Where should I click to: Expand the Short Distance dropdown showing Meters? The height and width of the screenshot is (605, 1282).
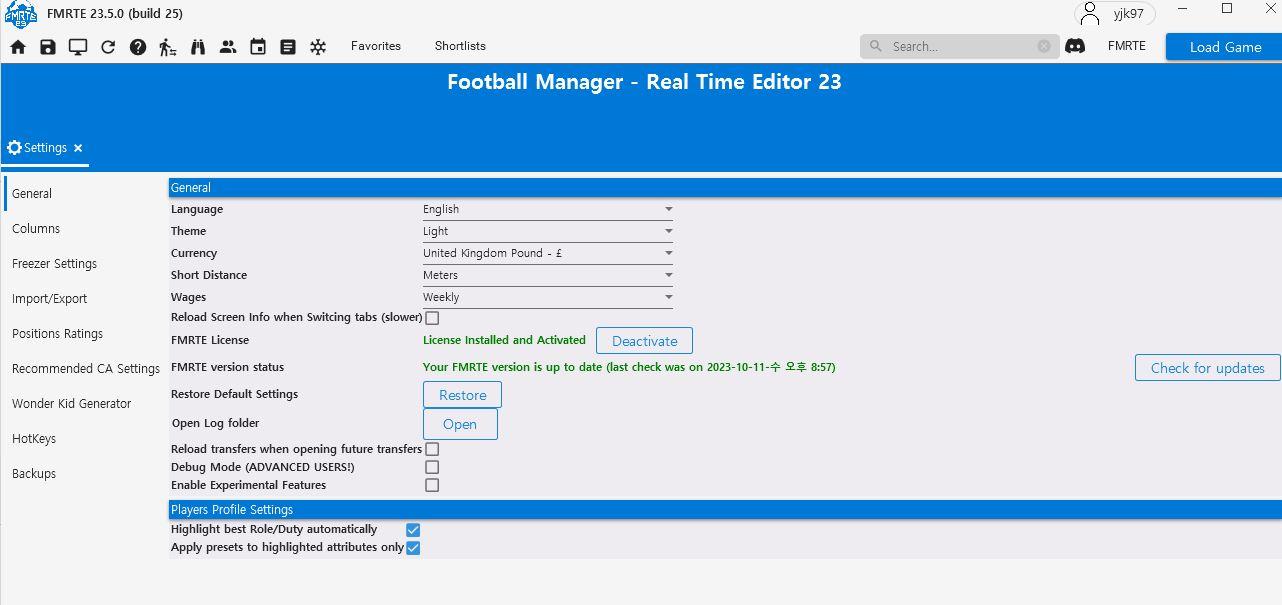point(547,275)
